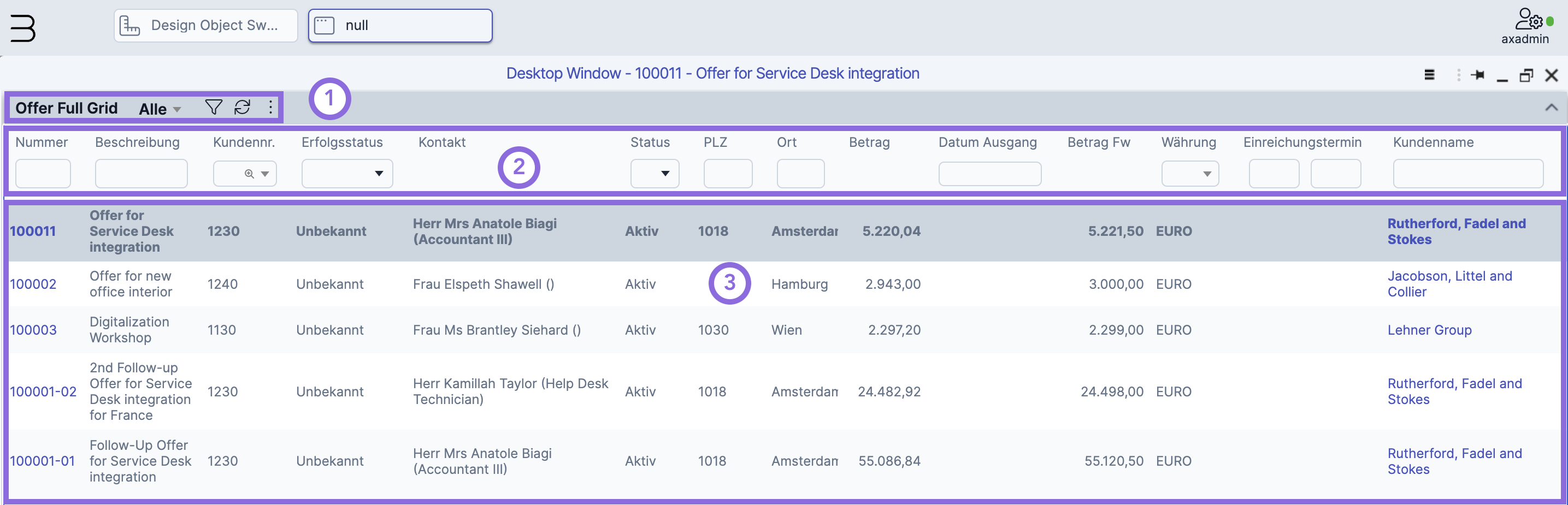1568x505 pixels.
Task: Collapse the grid panel with chevron
Action: (x=1552, y=107)
